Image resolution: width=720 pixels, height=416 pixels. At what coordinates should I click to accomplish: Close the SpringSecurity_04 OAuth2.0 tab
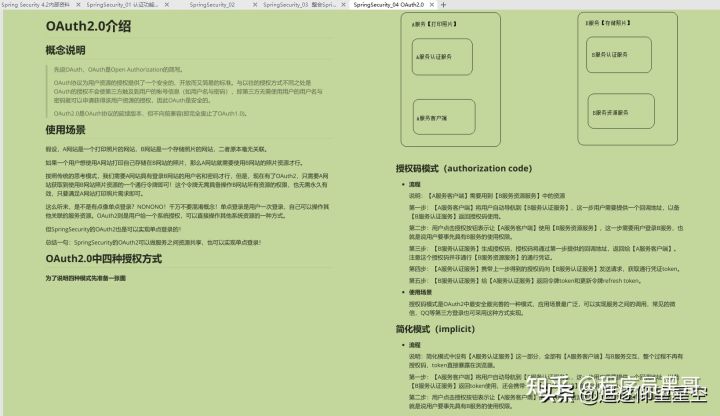[x=432, y=5]
